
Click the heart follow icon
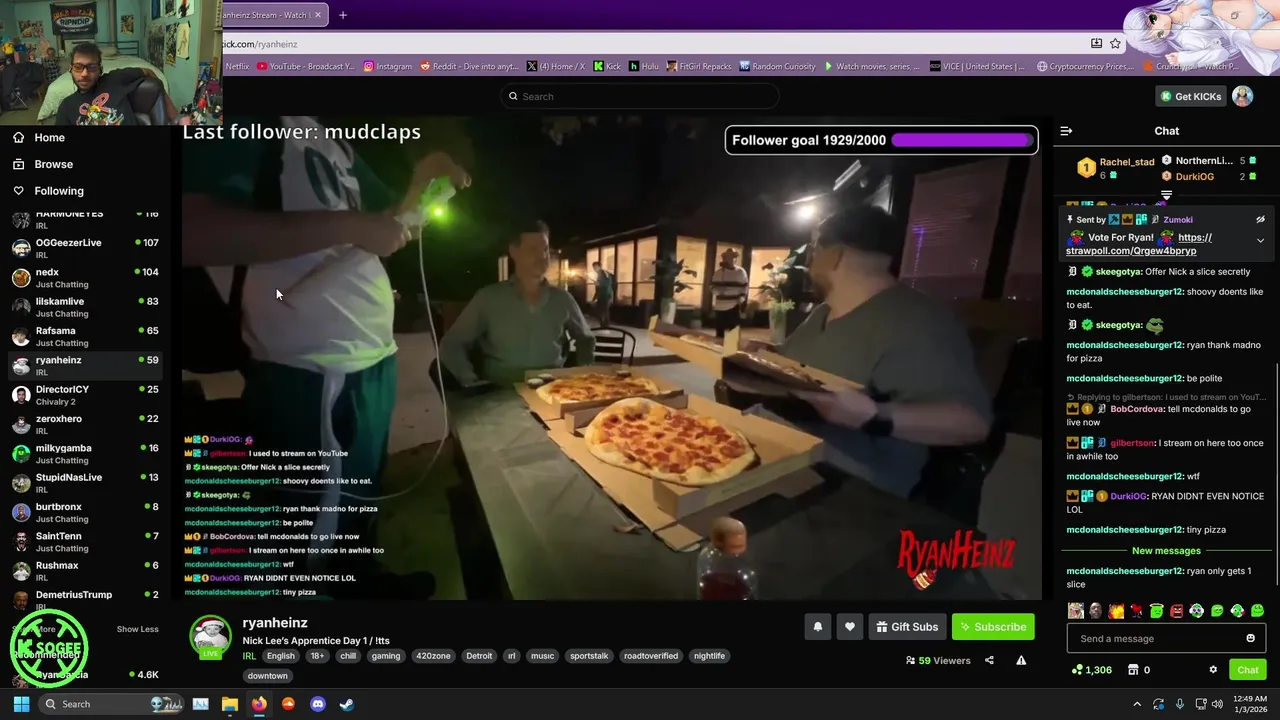click(850, 627)
